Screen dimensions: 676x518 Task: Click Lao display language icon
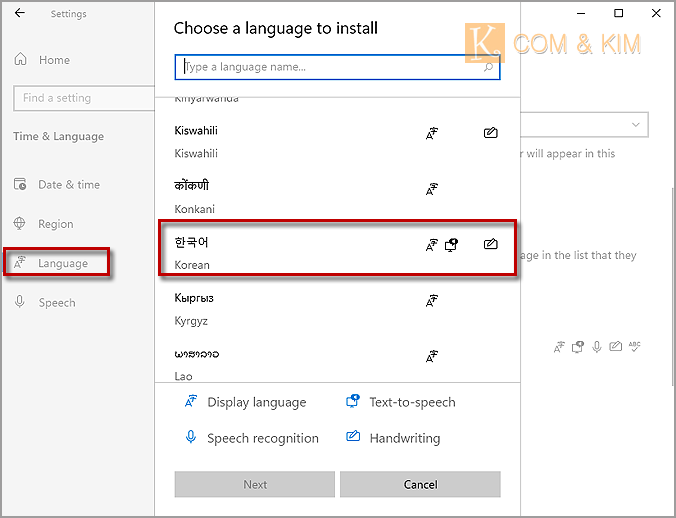pyautogui.click(x=432, y=356)
